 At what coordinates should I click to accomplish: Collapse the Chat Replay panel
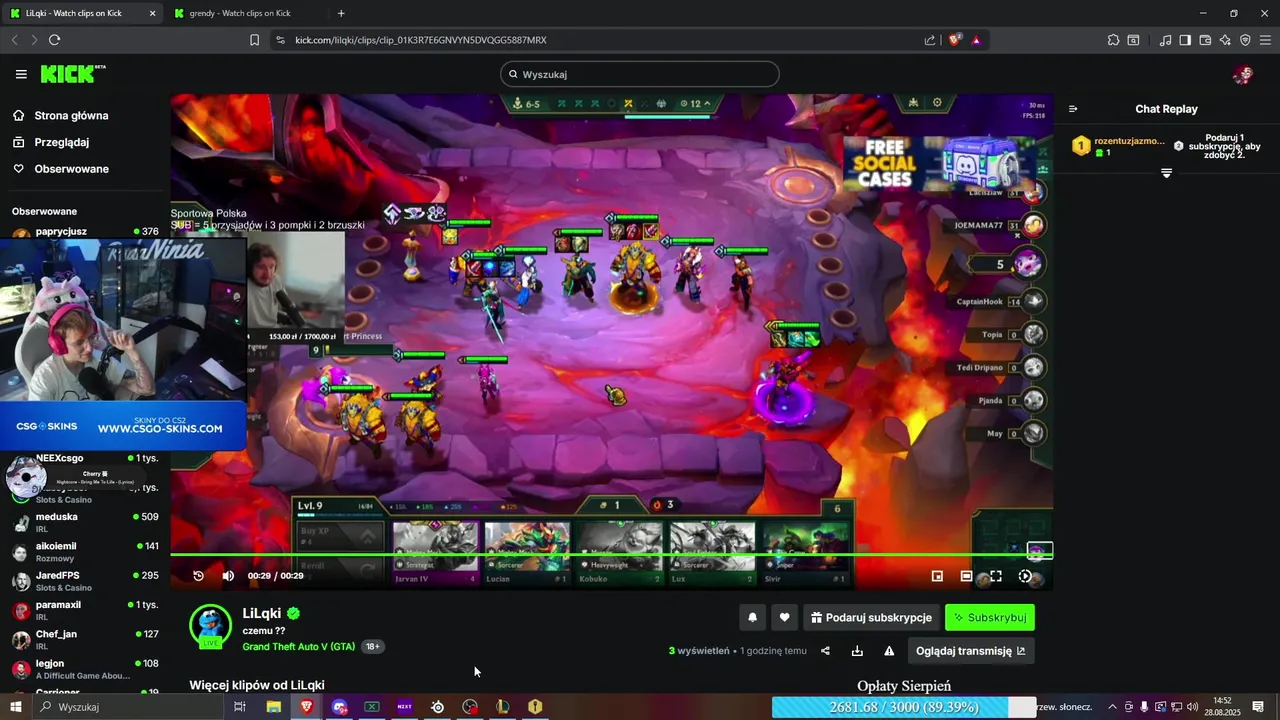(1073, 109)
